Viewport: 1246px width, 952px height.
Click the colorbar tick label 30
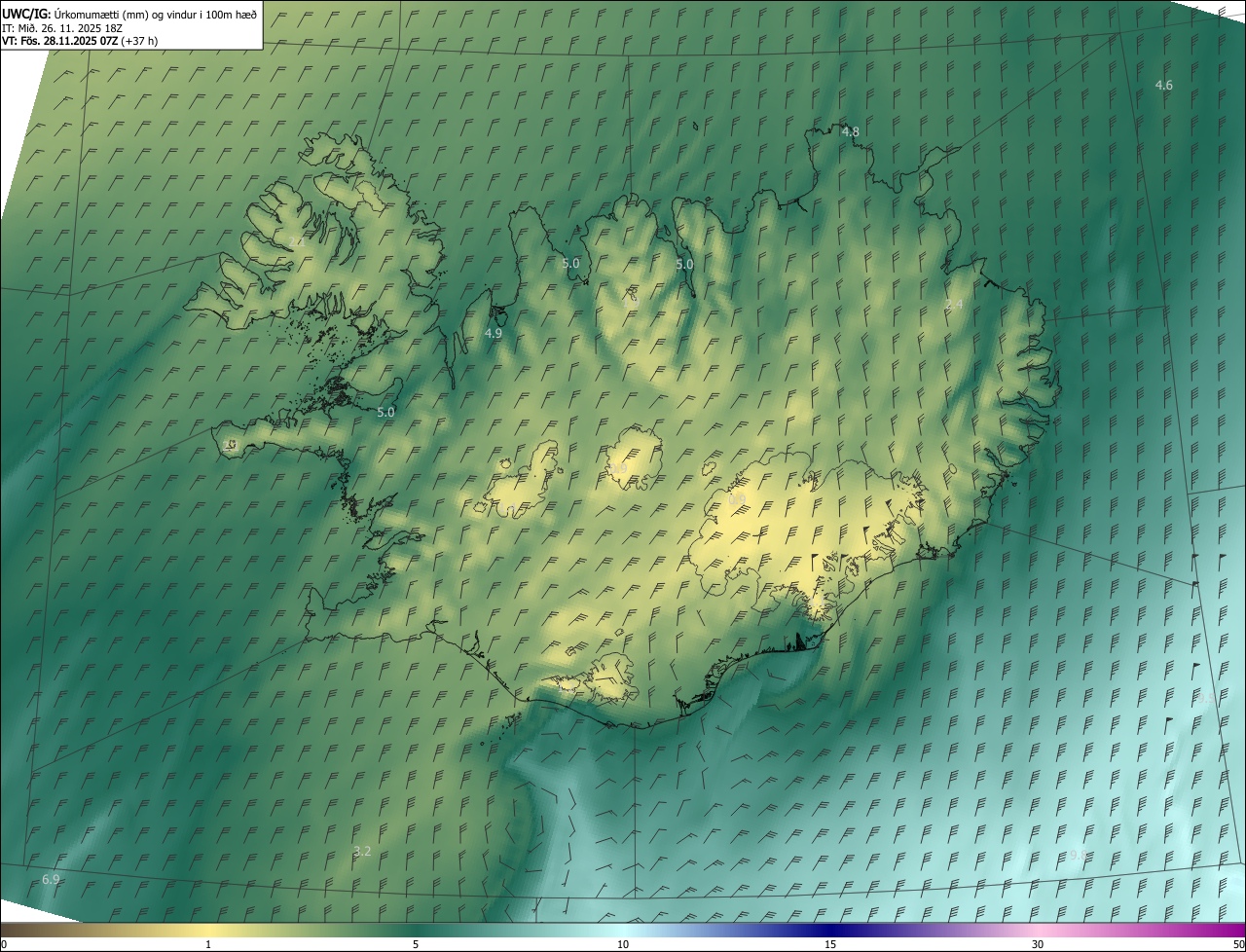tap(1038, 944)
